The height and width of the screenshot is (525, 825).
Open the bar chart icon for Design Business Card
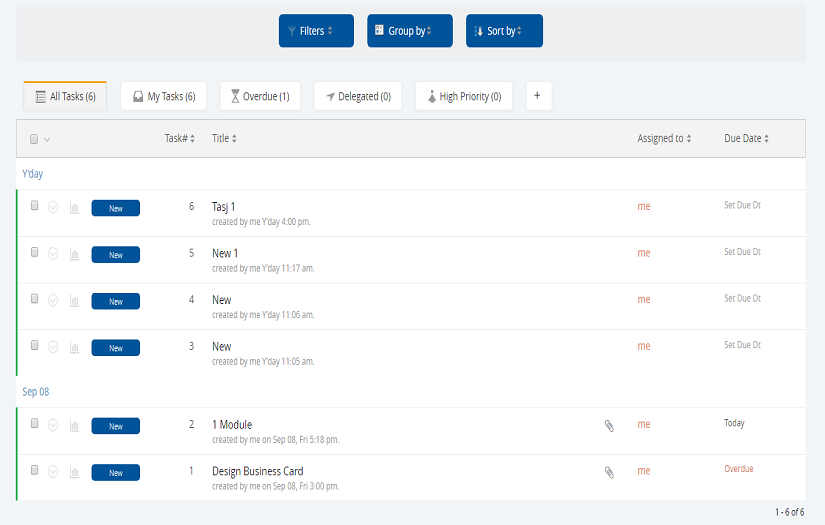tap(74, 472)
